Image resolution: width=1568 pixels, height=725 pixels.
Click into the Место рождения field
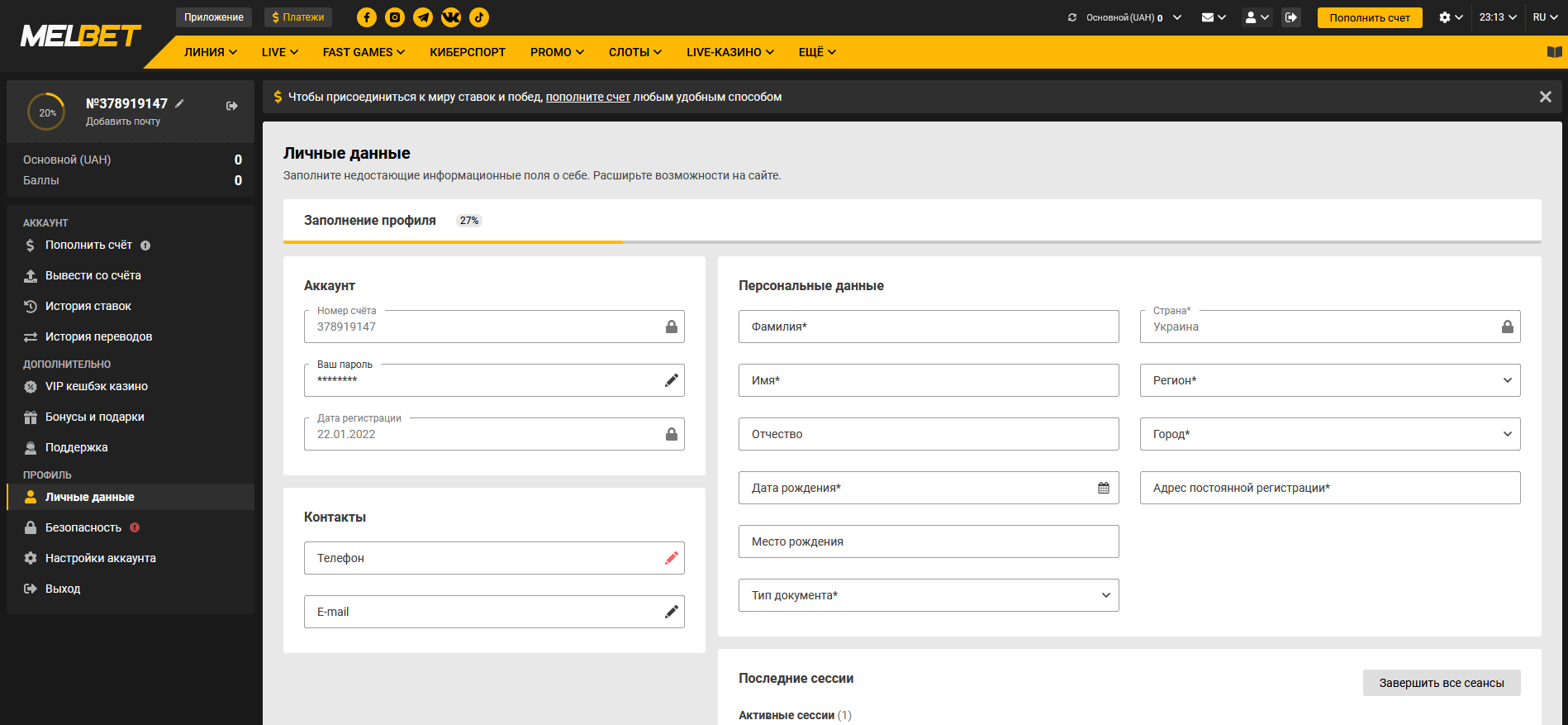click(929, 541)
